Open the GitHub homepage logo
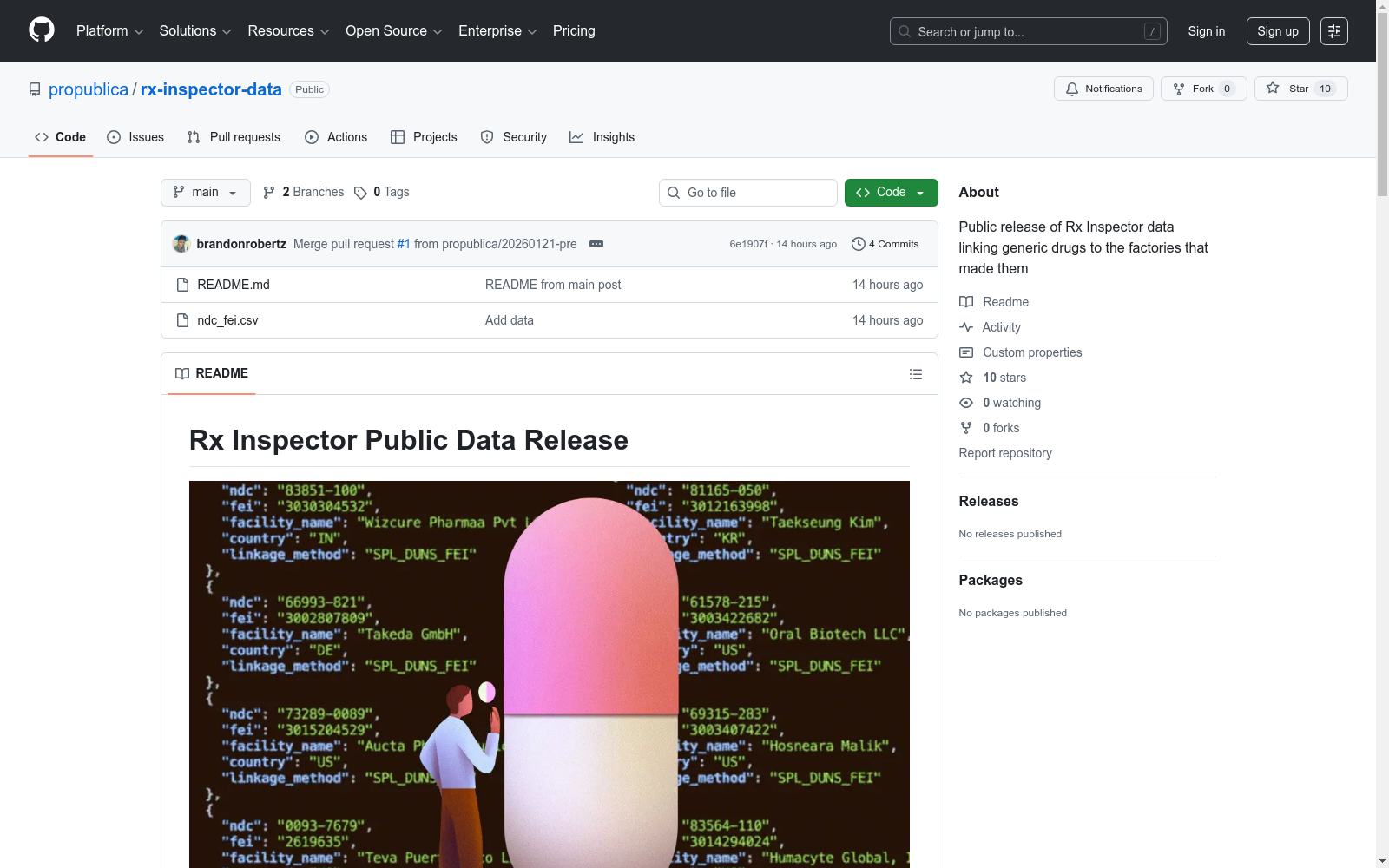 pyautogui.click(x=42, y=30)
